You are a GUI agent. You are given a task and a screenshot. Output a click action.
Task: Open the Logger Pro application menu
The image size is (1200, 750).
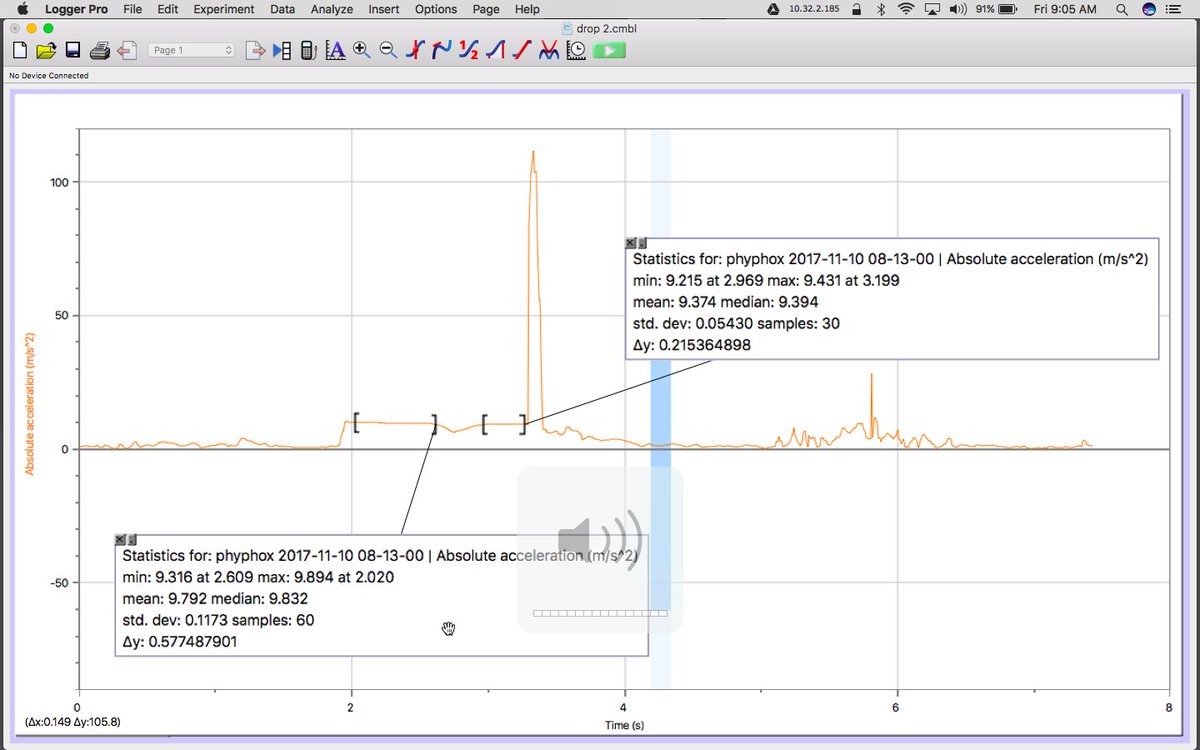click(76, 9)
